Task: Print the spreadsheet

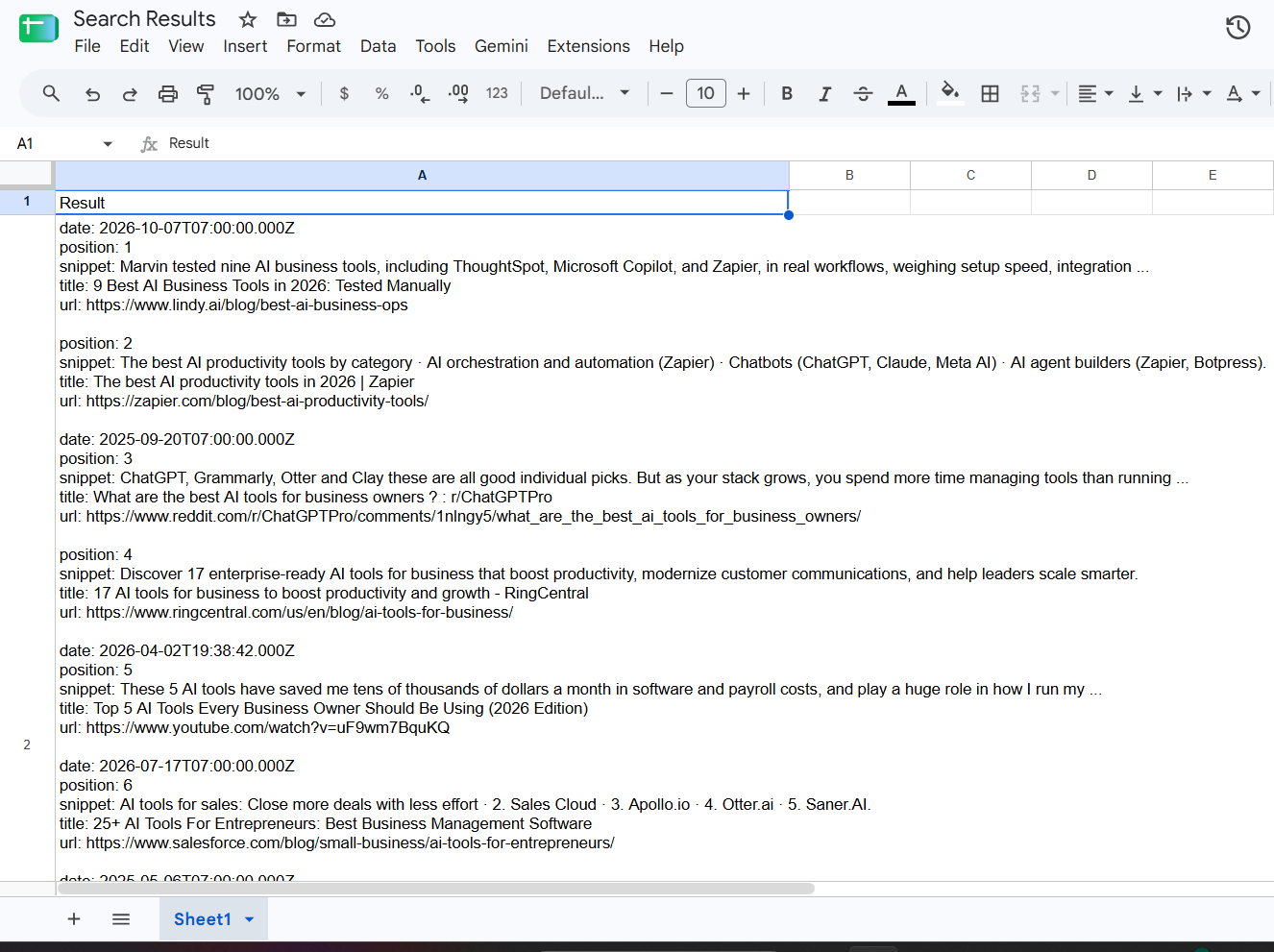Action: tap(168, 93)
